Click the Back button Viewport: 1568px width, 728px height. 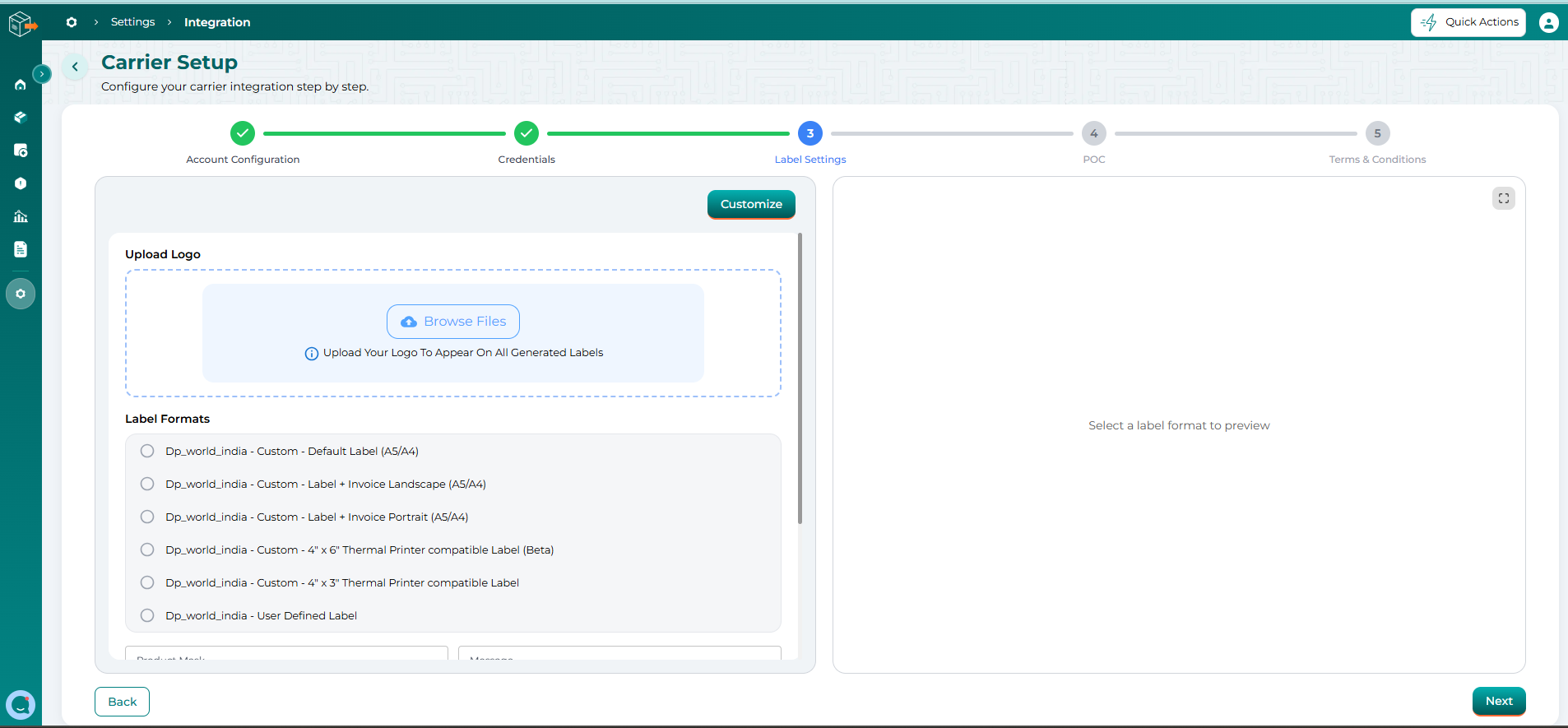tap(122, 702)
